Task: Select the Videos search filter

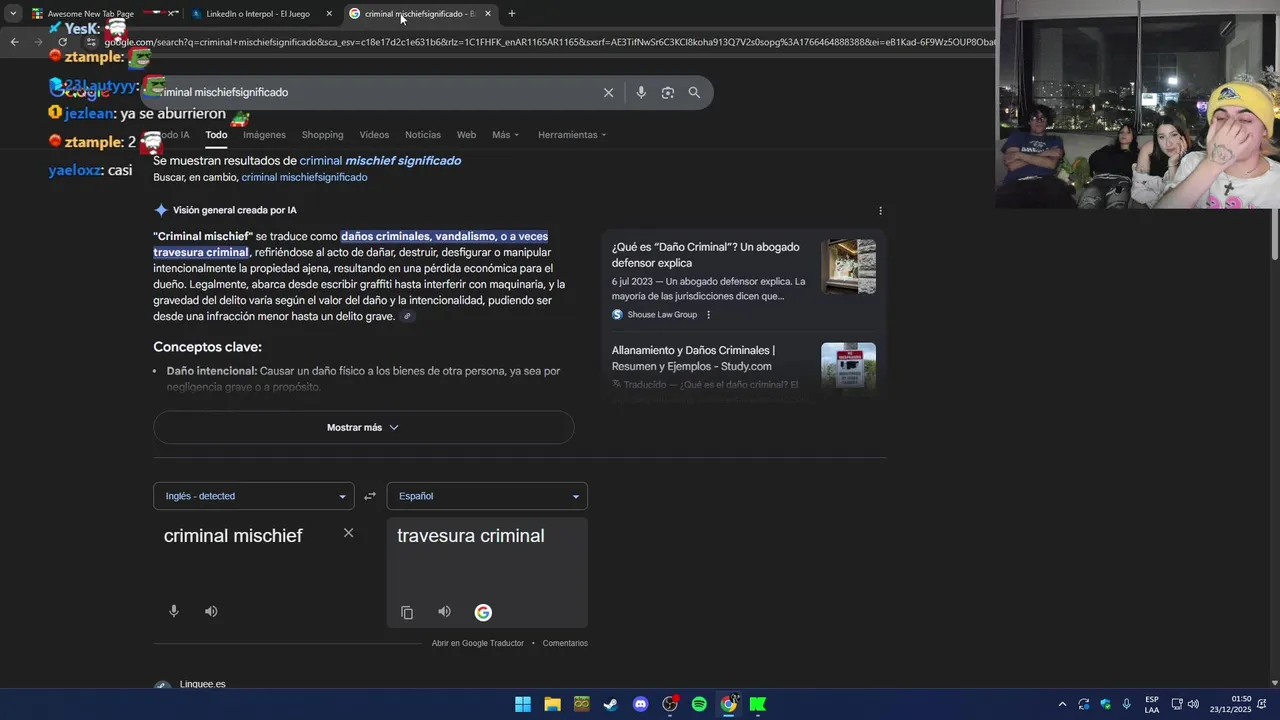Action: pos(374,135)
